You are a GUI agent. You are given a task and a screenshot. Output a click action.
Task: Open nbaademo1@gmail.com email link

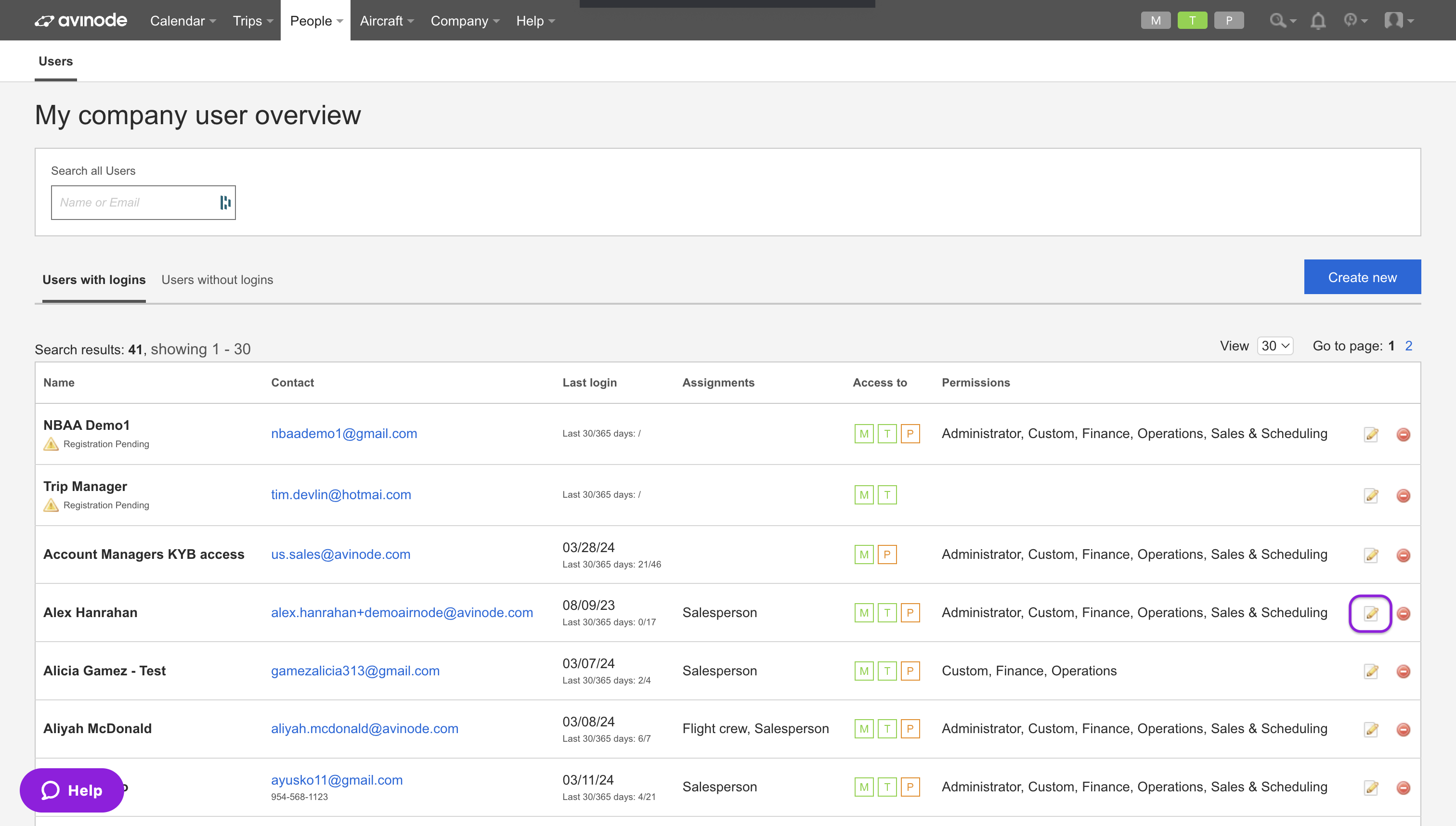344,434
